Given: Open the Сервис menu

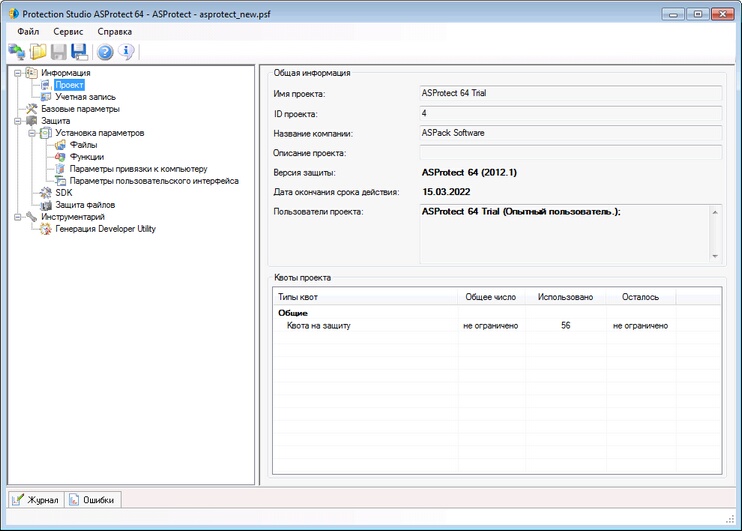Looking at the screenshot, I should pos(68,32).
